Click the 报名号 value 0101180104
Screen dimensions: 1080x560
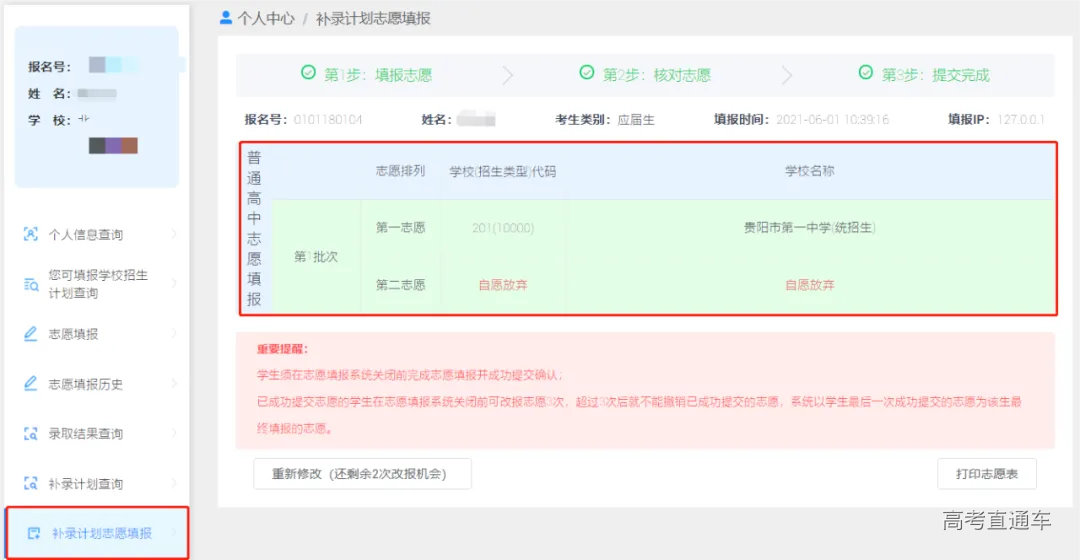tap(328, 119)
